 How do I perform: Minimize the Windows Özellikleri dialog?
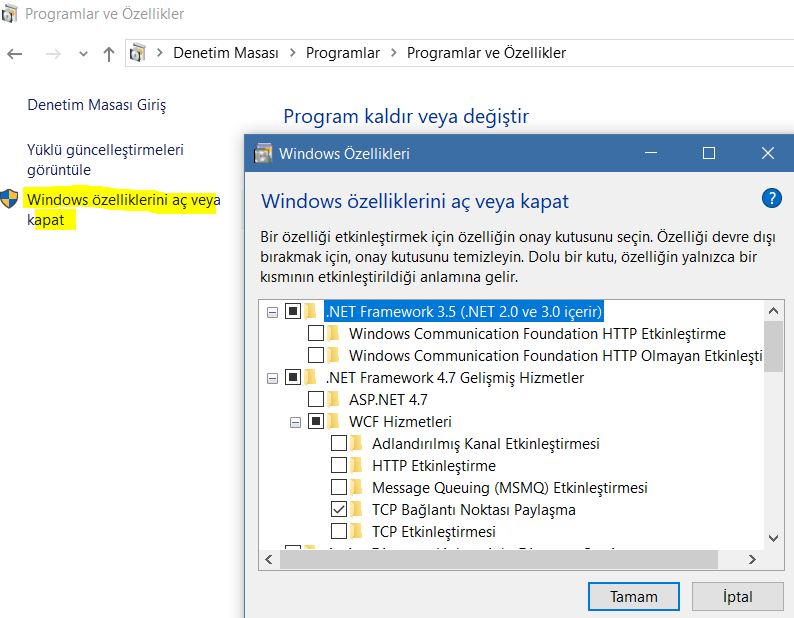pyautogui.click(x=651, y=153)
